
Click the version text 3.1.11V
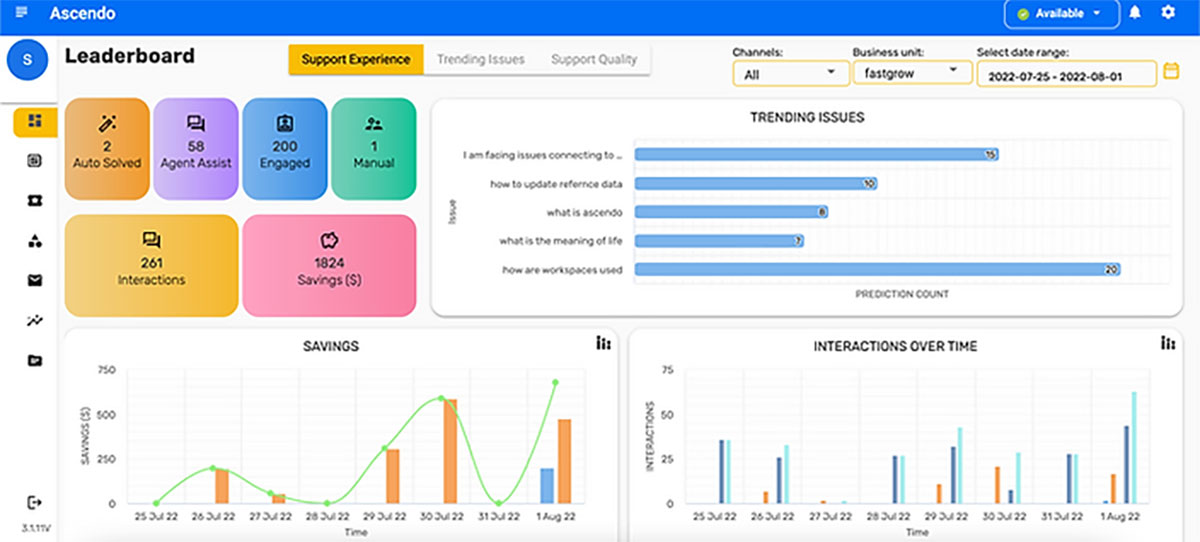pyautogui.click(x=35, y=526)
